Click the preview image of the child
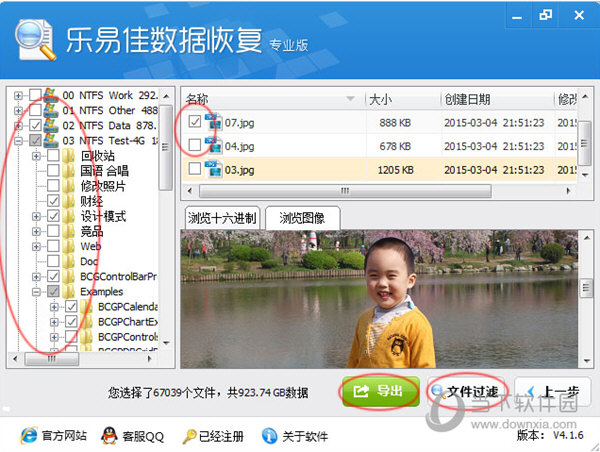 [x=380, y=299]
